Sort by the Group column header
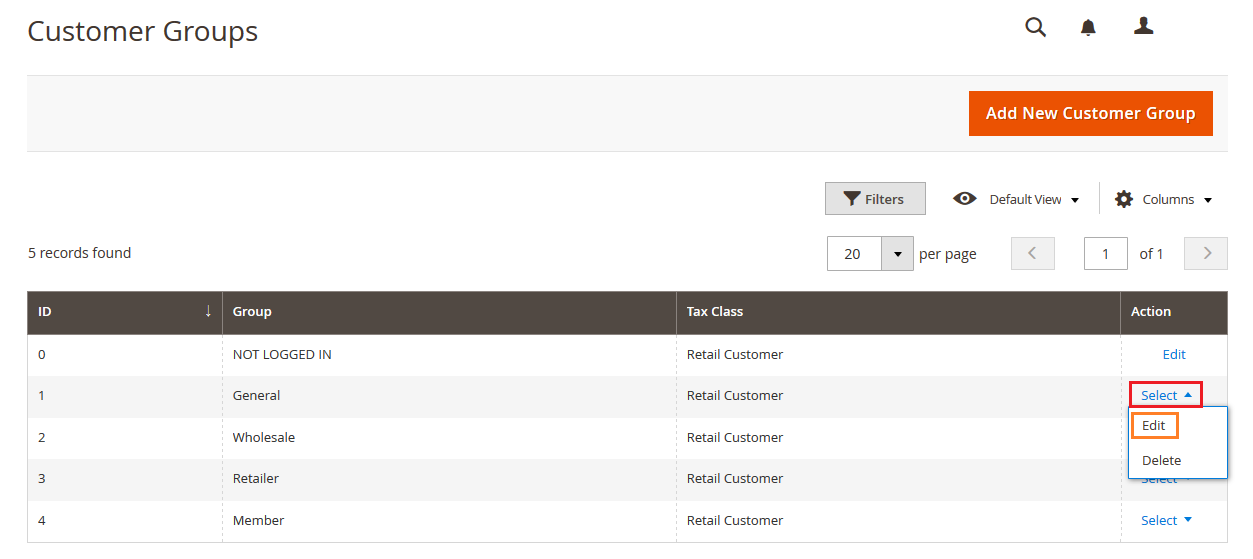Image resolution: width=1253 pixels, height=559 pixels. (x=449, y=311)
